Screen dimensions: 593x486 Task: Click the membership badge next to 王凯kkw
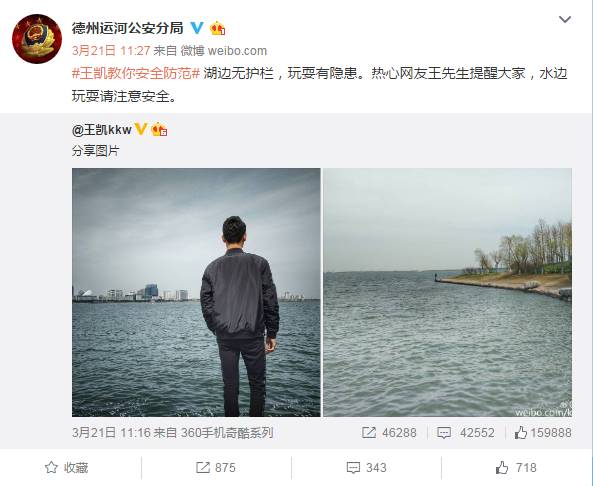(159, 130)
